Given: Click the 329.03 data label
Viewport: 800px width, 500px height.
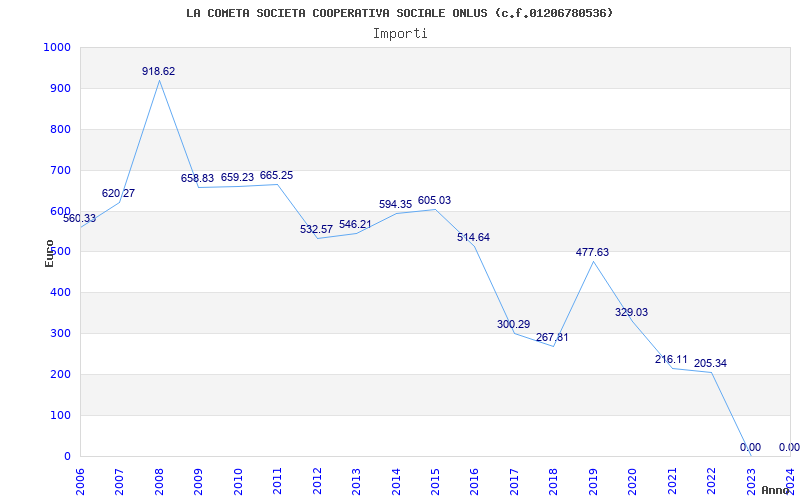Looking at the screenshot, I should pos(632,313).
